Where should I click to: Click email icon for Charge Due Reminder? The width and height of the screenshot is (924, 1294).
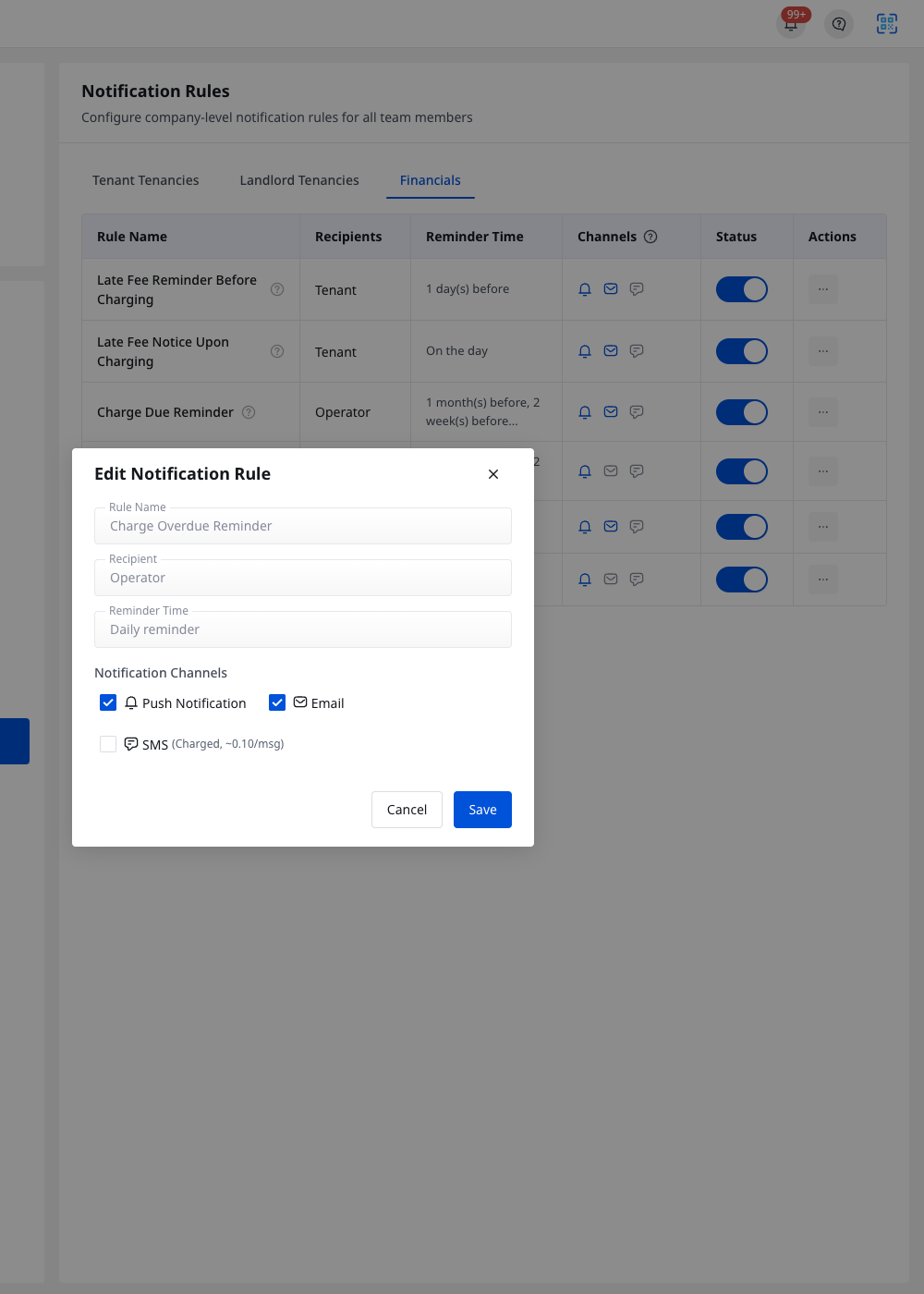click(x=611, y=412)
